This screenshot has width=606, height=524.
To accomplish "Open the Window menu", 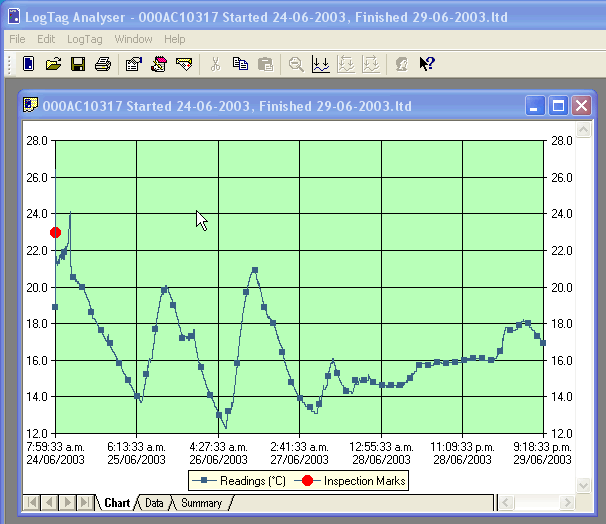I will point(133,39).
